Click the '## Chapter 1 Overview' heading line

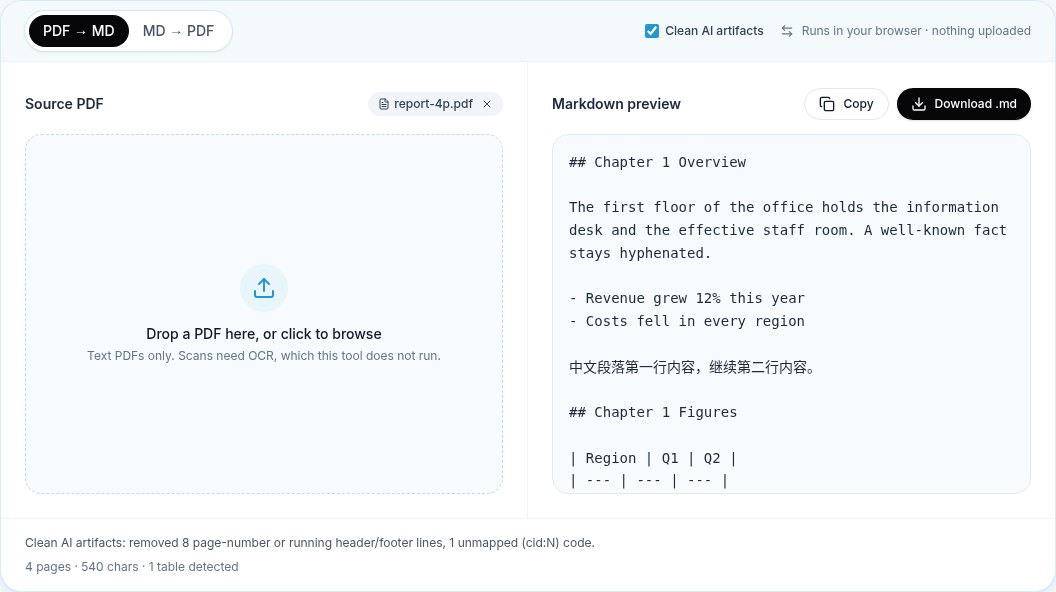click(x=657, y=162)
